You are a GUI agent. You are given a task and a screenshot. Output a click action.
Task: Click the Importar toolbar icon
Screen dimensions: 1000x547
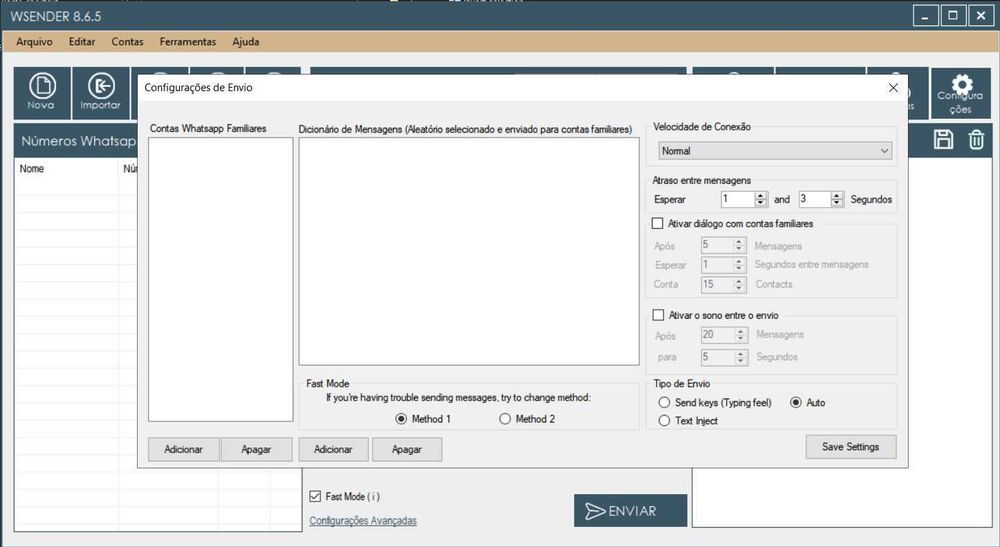click(x=100, y=93)
